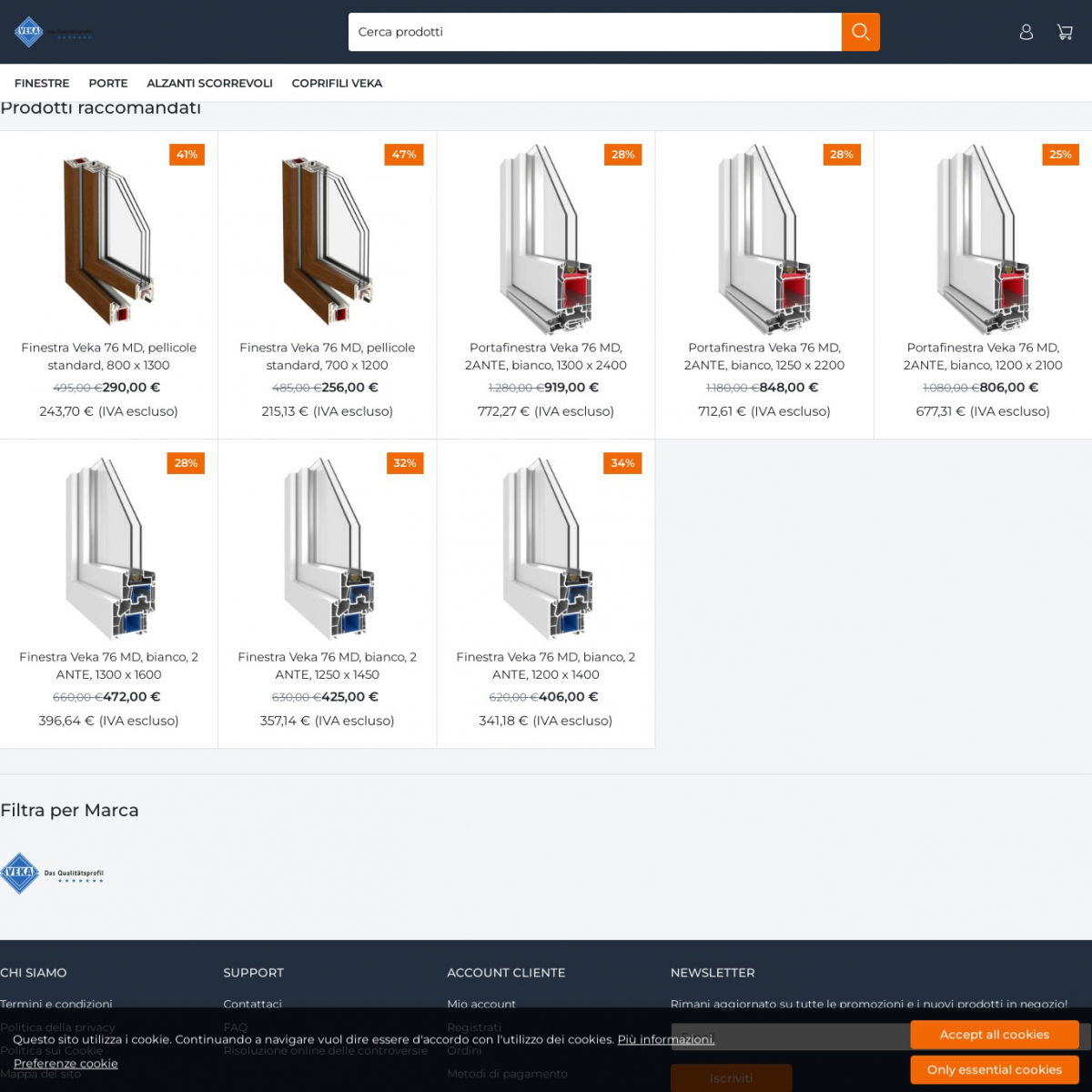
Task: Click the ACCOUNT CLIENTE footer heading
Action: point(506,973)
